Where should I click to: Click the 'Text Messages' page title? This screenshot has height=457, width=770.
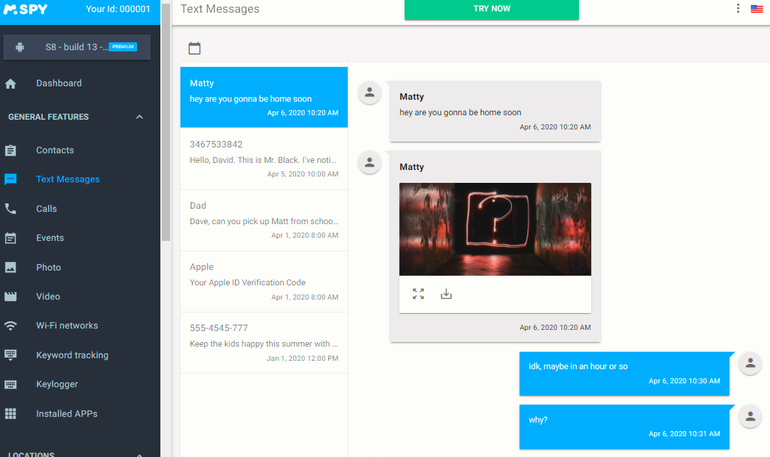pyautogui.click(x=220, y=9)
